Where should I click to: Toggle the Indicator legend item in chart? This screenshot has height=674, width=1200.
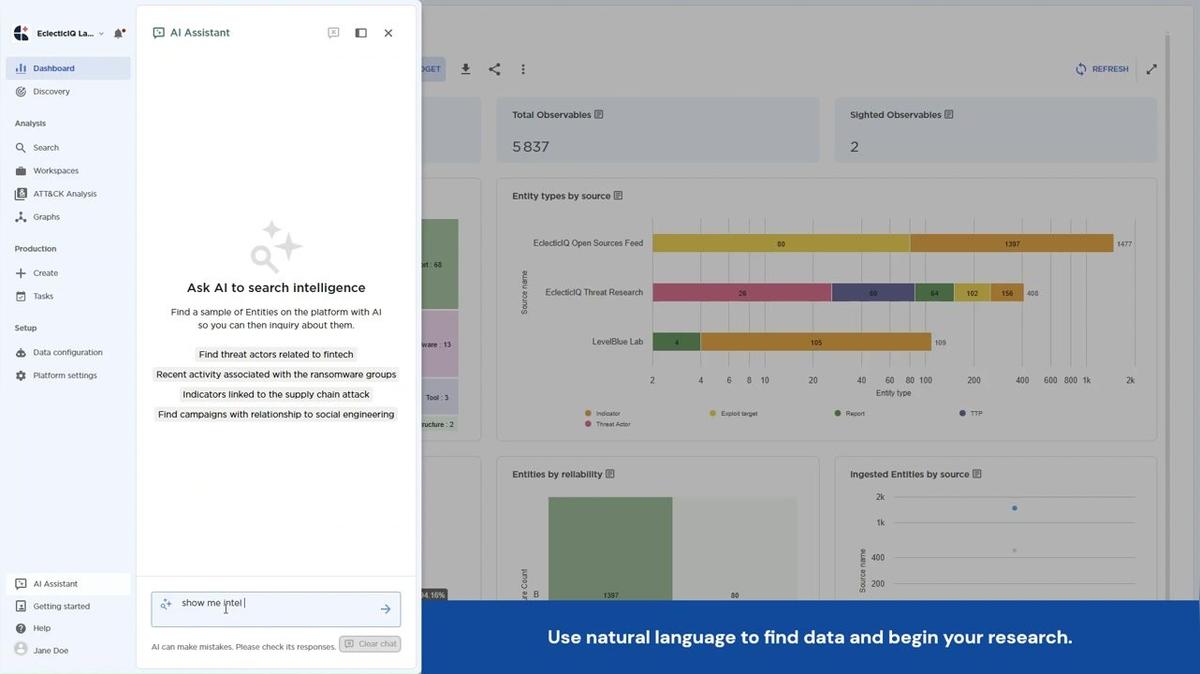607,413
